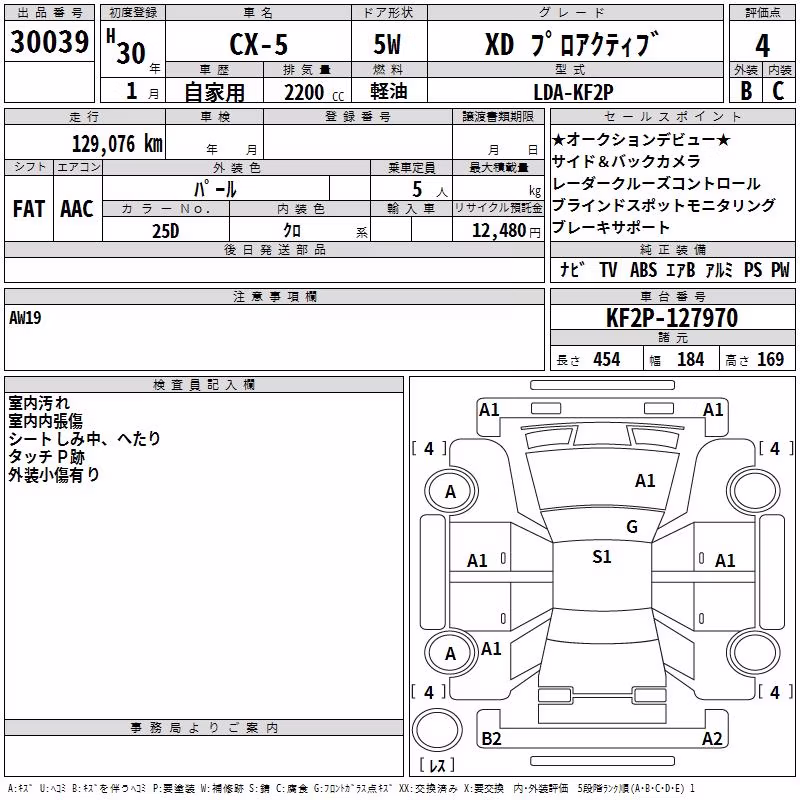
Task: Select the 注意事項欄 section header
Action: click(275, 296)
